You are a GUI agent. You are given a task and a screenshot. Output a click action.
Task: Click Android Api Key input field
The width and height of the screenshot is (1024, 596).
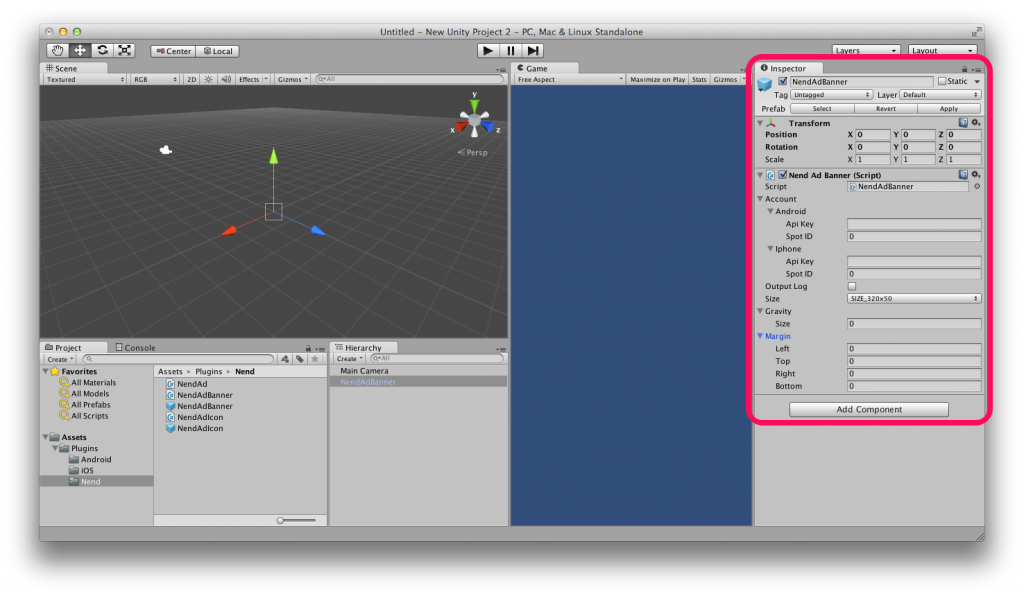pos(914,224)
